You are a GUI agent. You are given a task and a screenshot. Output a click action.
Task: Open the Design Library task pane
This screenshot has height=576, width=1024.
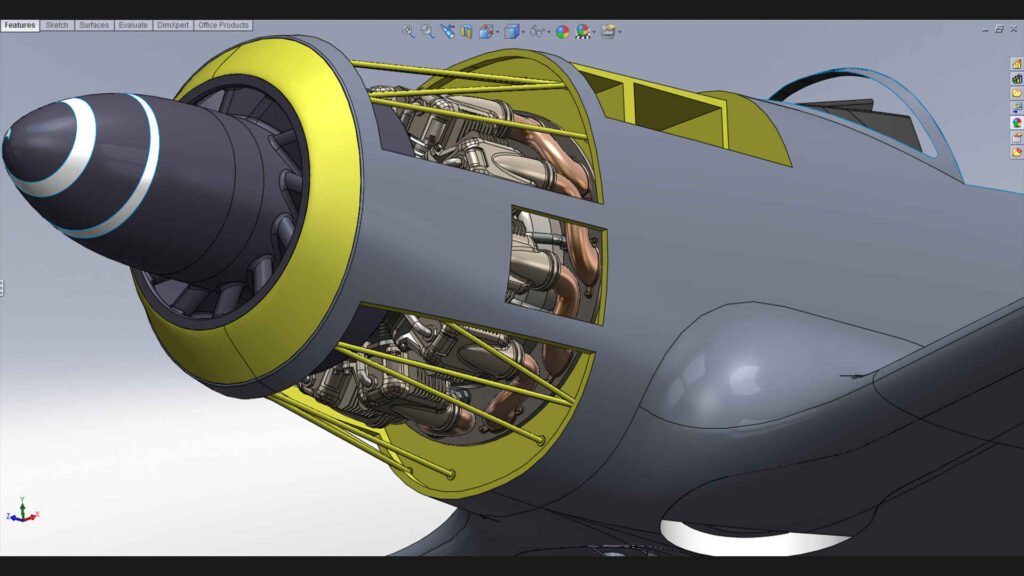1016,78
